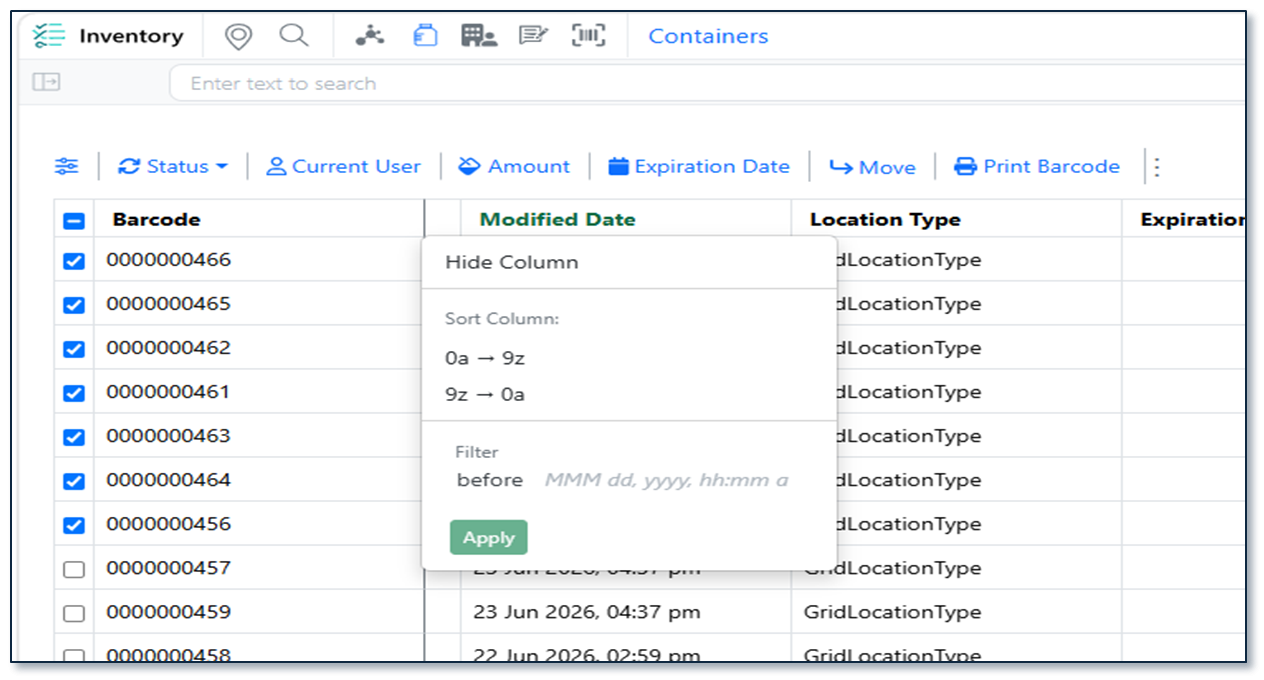Click the Enter text to search field
The height and width of the screenshot is (680, 1264).
(708, 83)
